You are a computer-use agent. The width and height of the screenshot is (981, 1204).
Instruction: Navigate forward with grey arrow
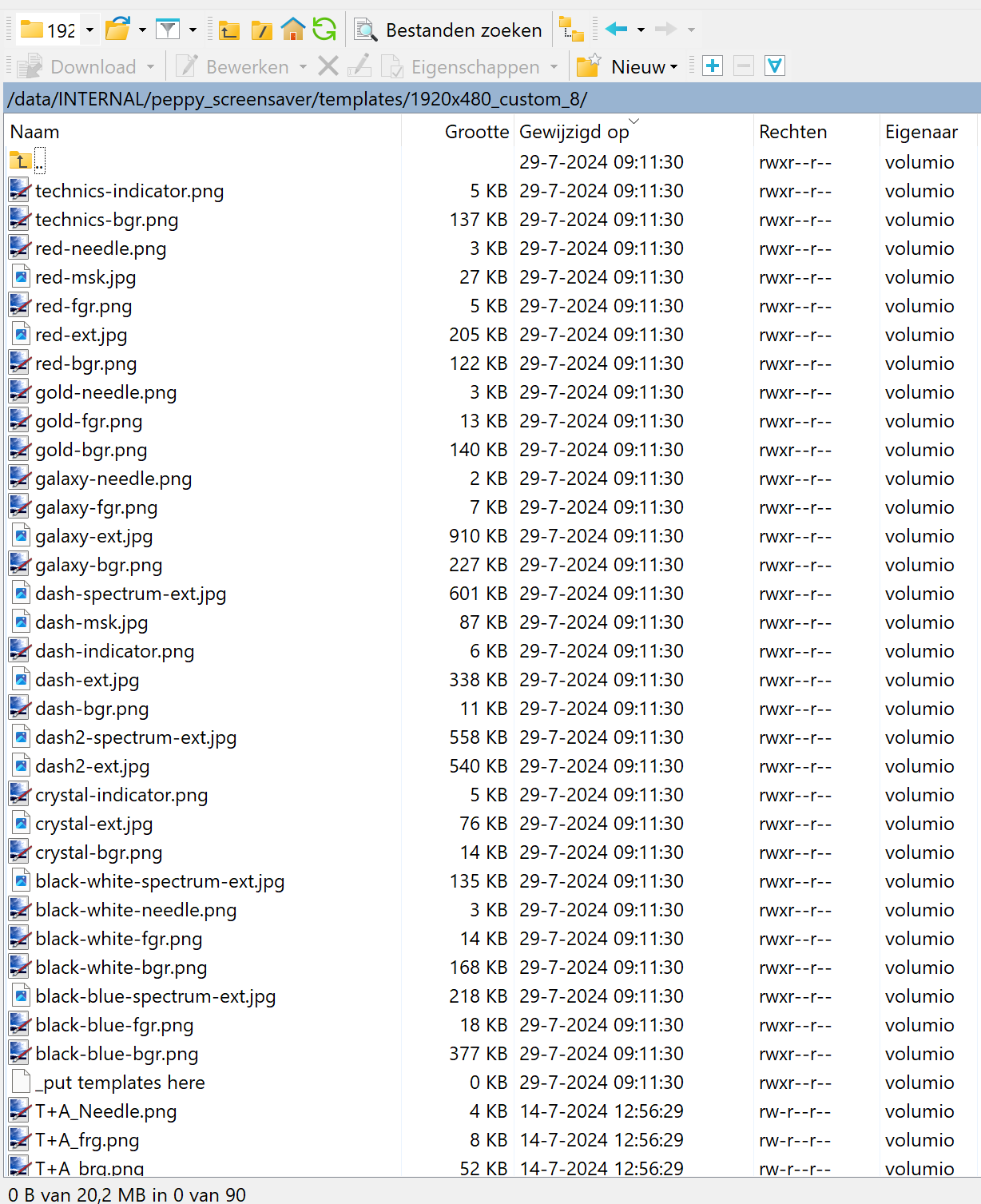tap(665, 30)
